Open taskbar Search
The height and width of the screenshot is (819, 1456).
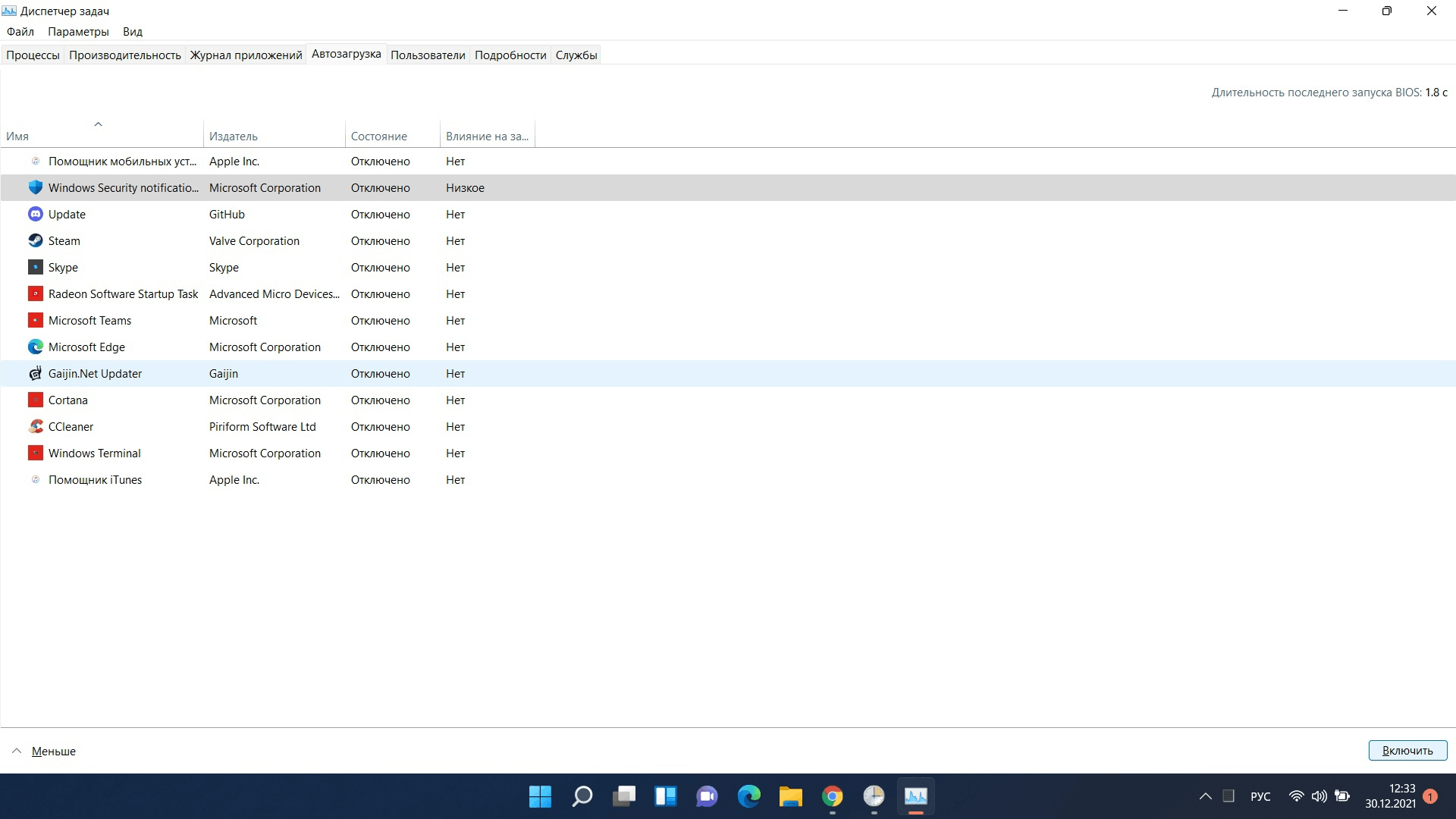(582, 796)
